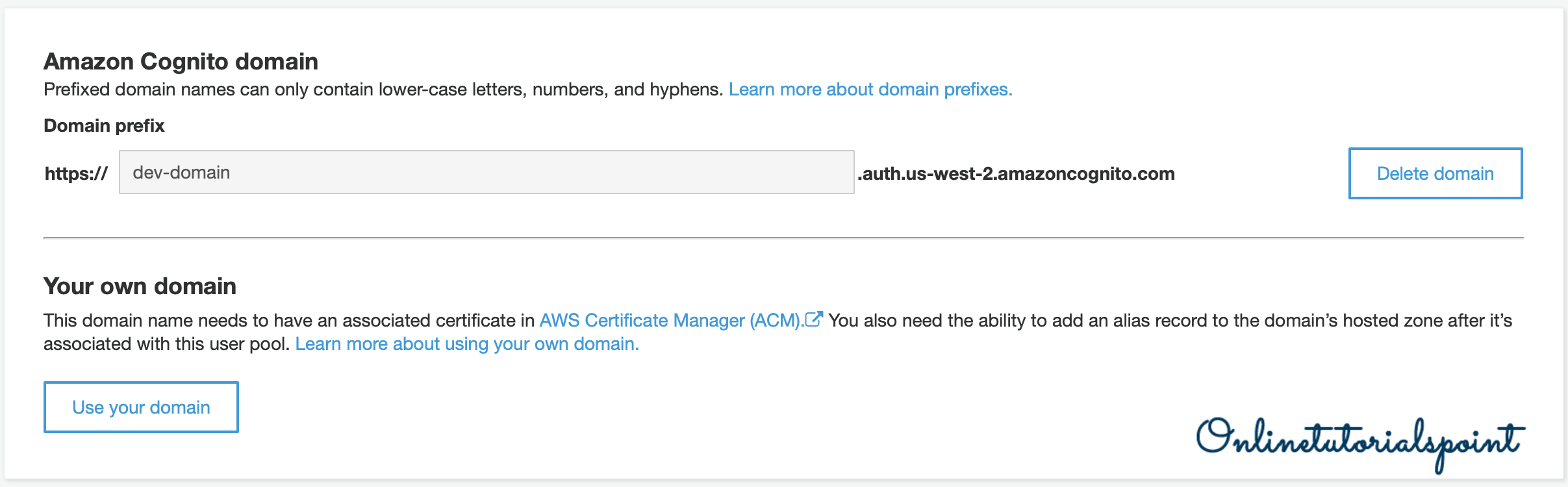
Task: Open Learn more about using your own domain
Action: [466, 344]
